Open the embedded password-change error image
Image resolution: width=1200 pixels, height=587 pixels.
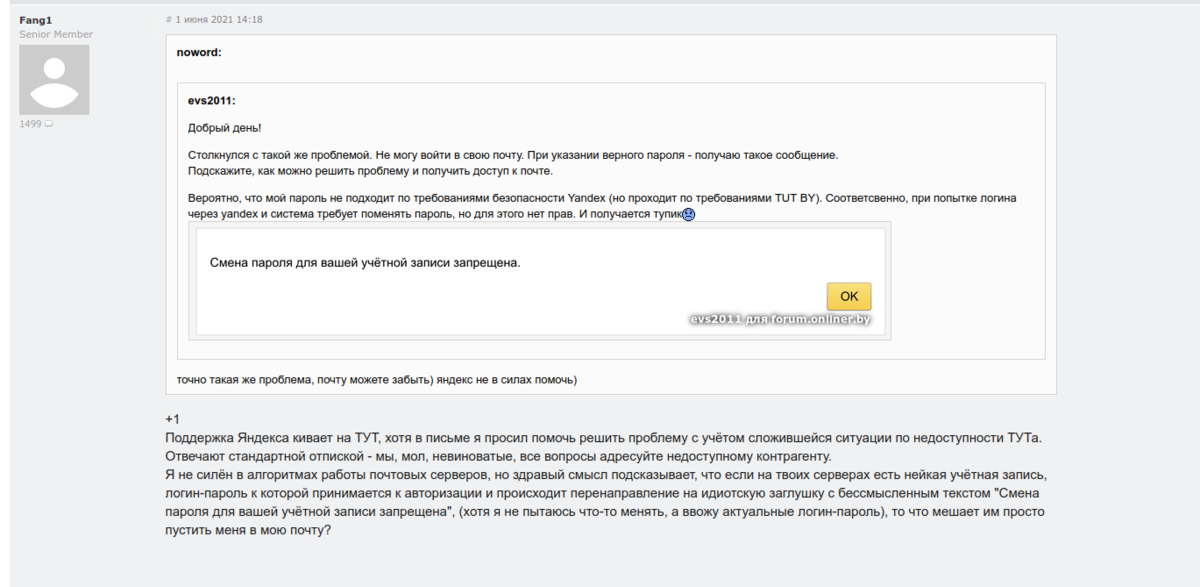(539, 281)
